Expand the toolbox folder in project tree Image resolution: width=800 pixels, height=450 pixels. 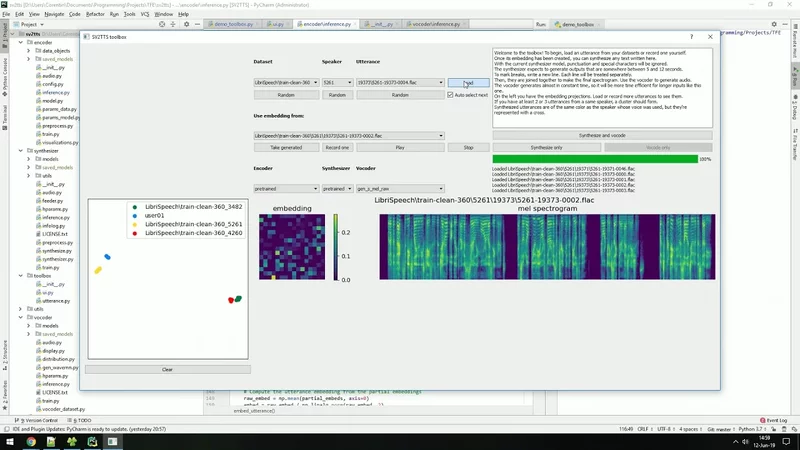[23, 275]
